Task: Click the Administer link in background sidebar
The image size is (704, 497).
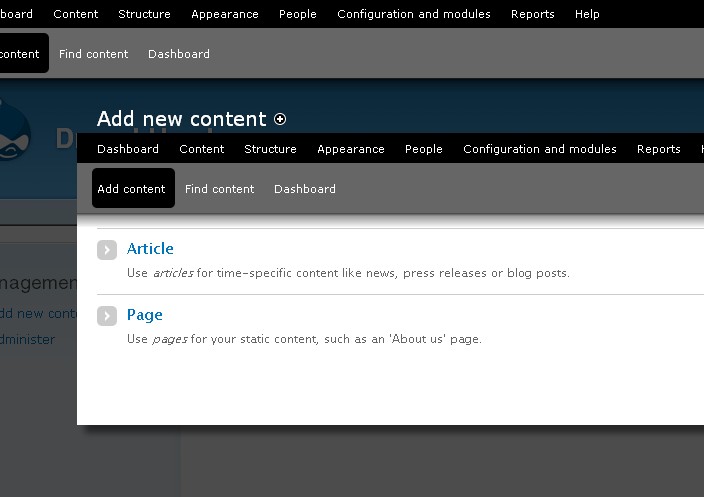Action: [x=27, y=339]
